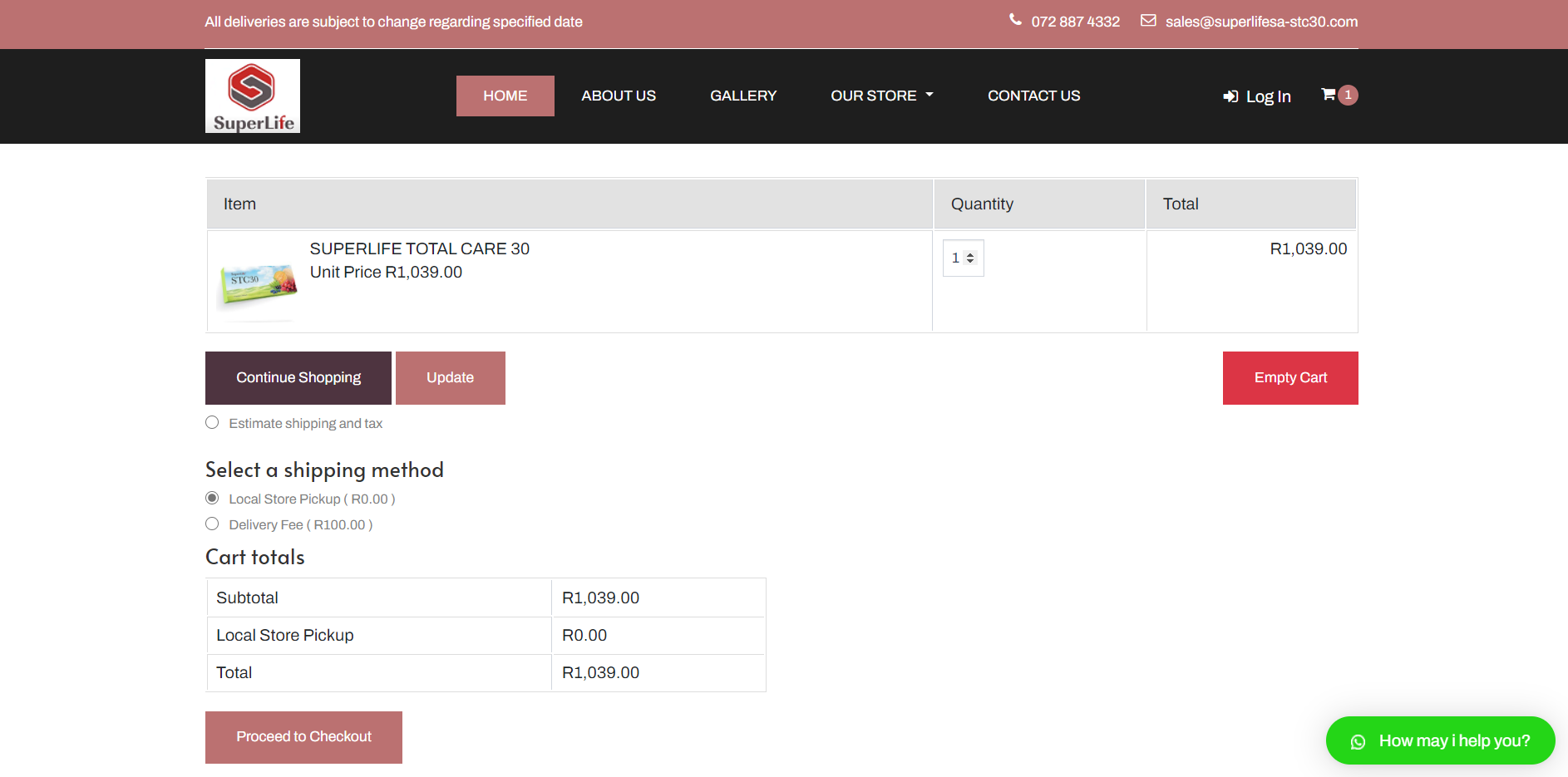Click the phone icon in top bar

click(x=1015, y=20)
